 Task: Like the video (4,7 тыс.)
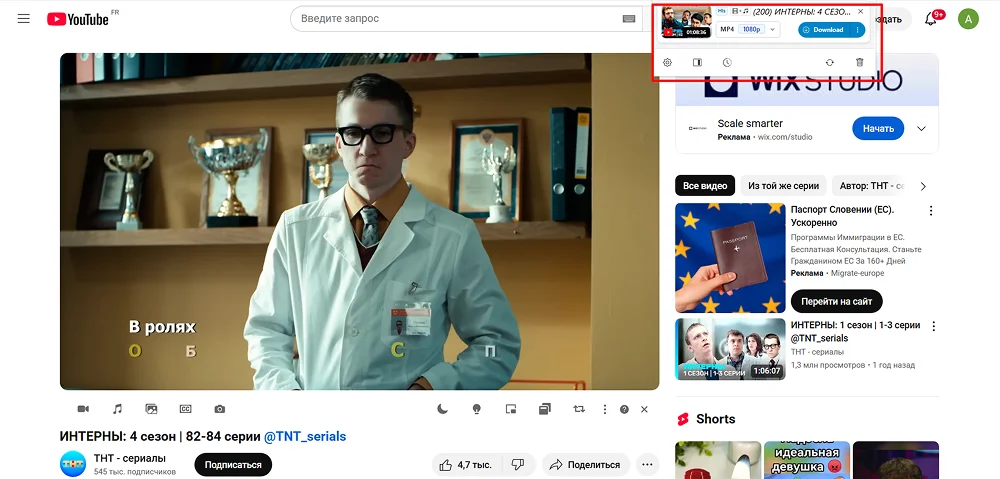467,465
